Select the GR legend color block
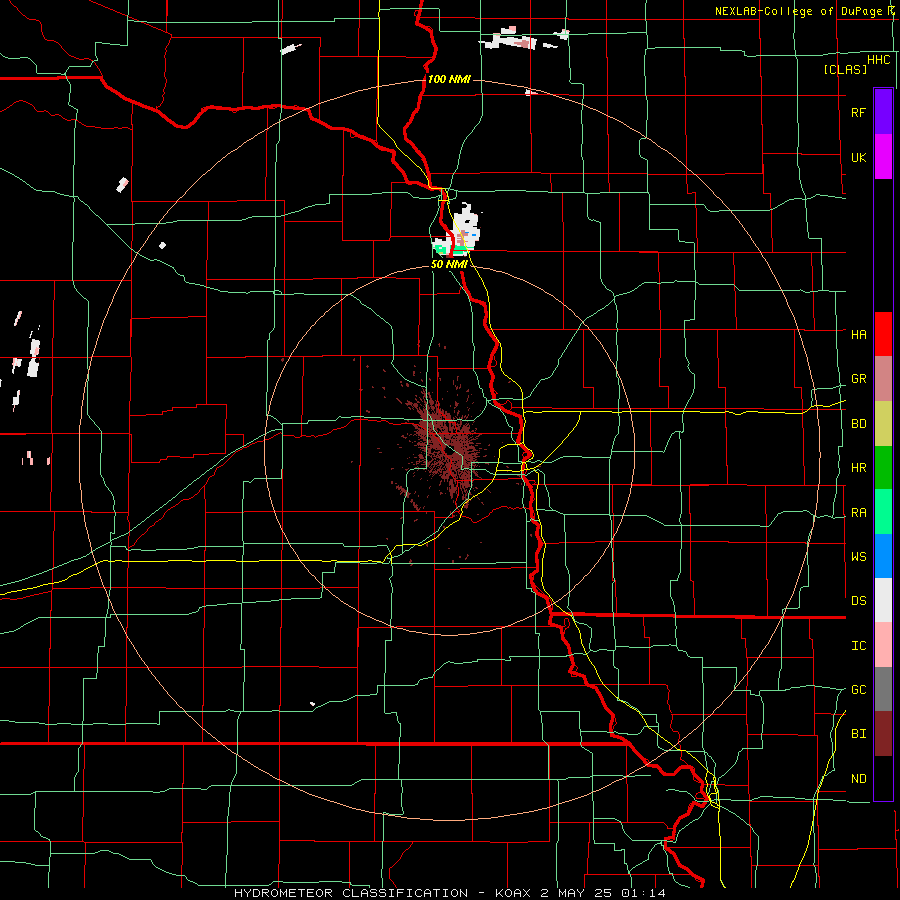This screenshot has height=900, width=900. (x=883, y=378)
